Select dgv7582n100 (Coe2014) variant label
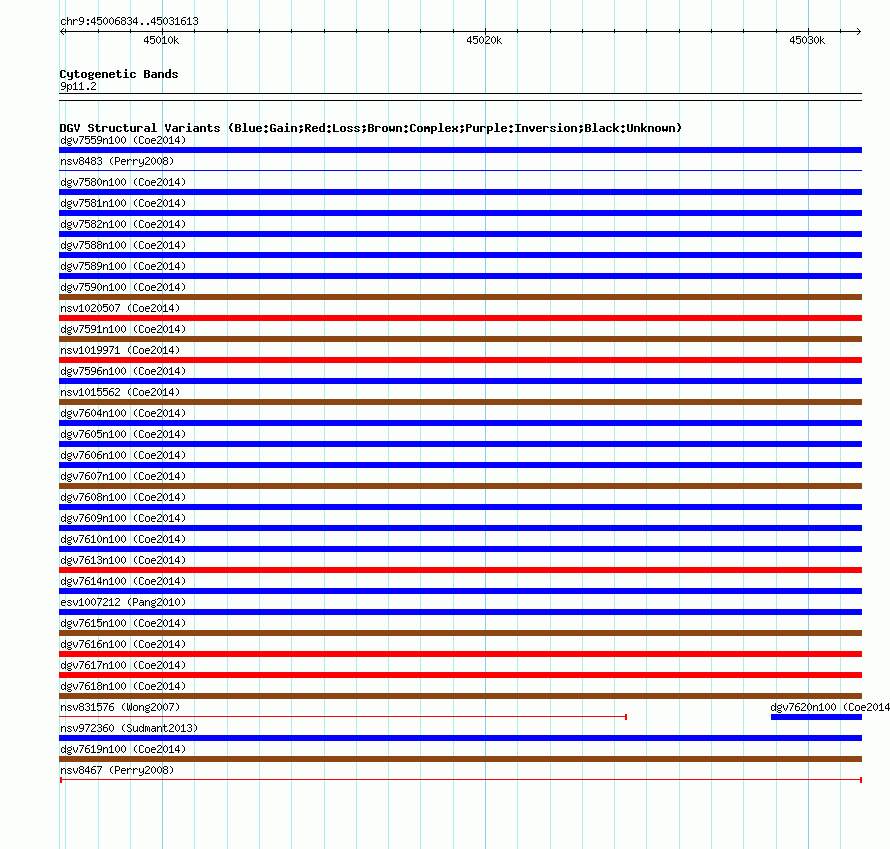This screenshot has width=890, height=849. pos(123,224)
